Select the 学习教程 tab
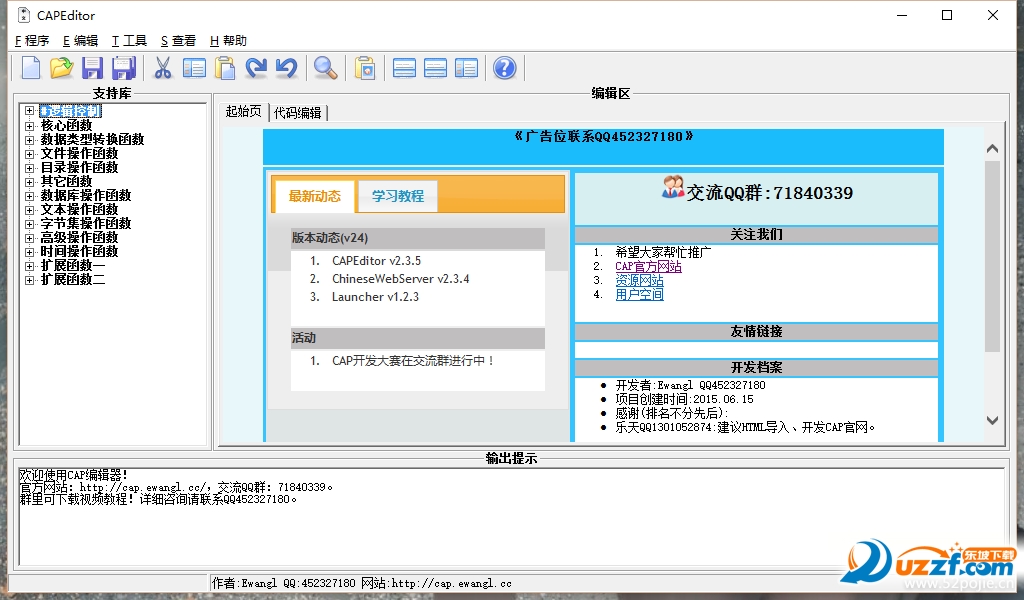1024x600 pixels. click(x=398, y=196)
